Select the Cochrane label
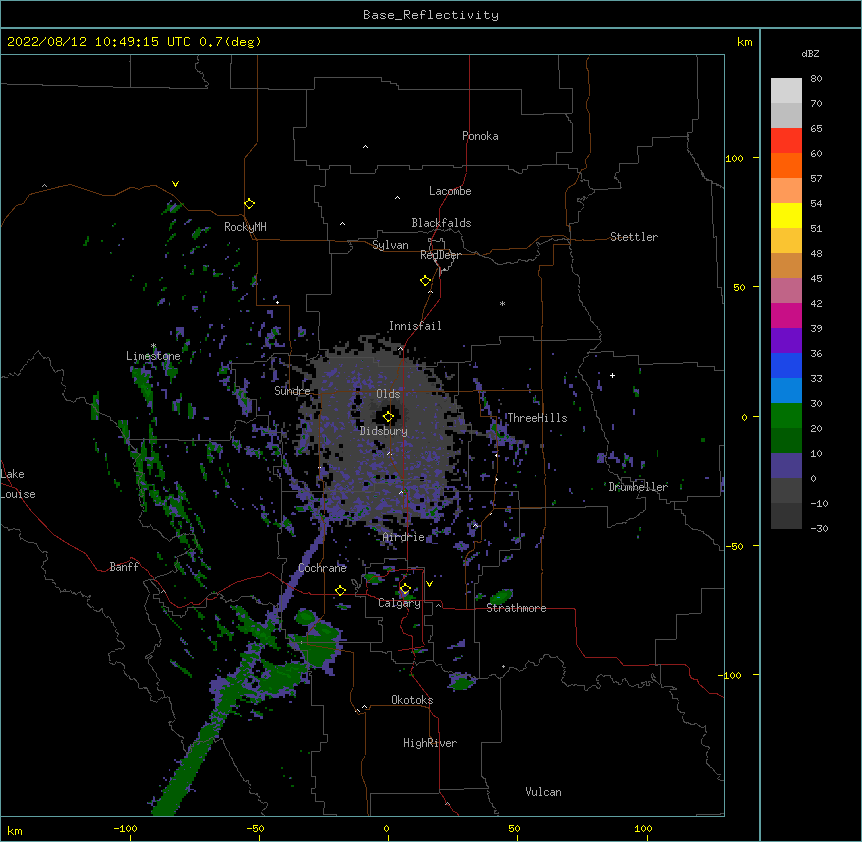The image size is (862, 842). tap(322, 568)
